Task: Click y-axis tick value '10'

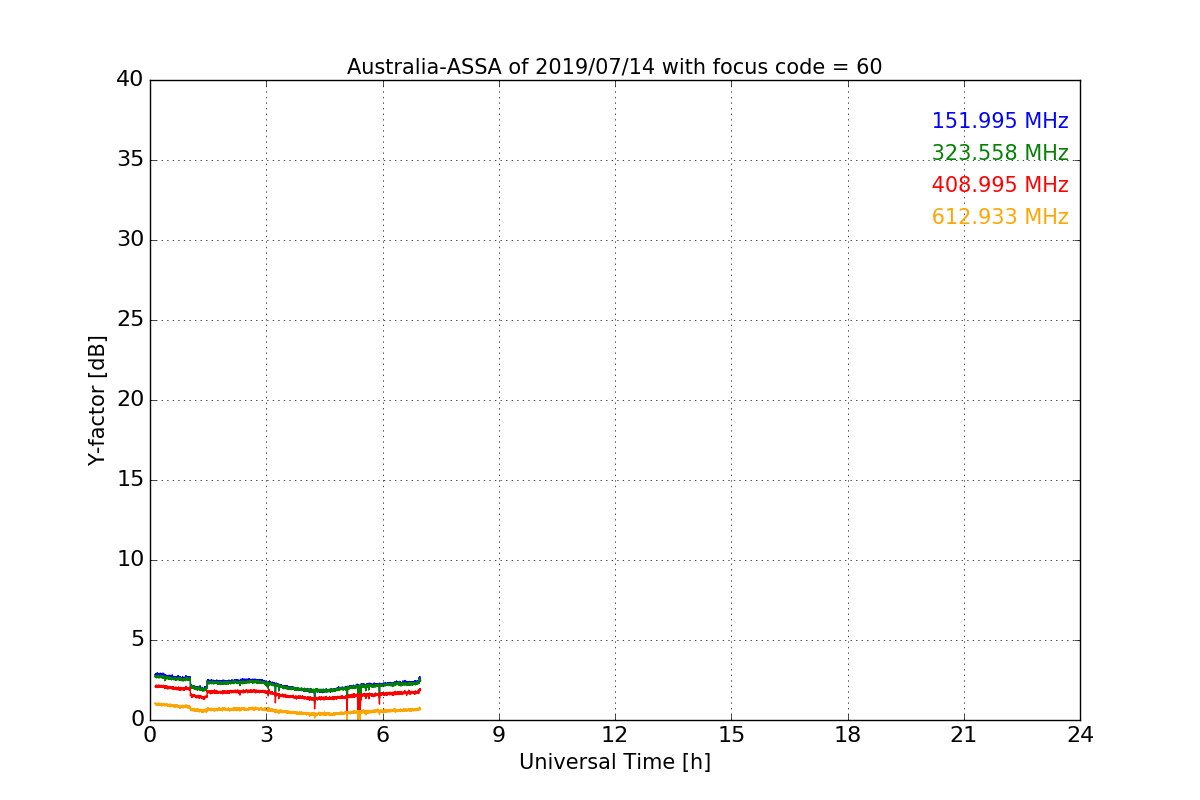Action: click(x=130, y=560)
